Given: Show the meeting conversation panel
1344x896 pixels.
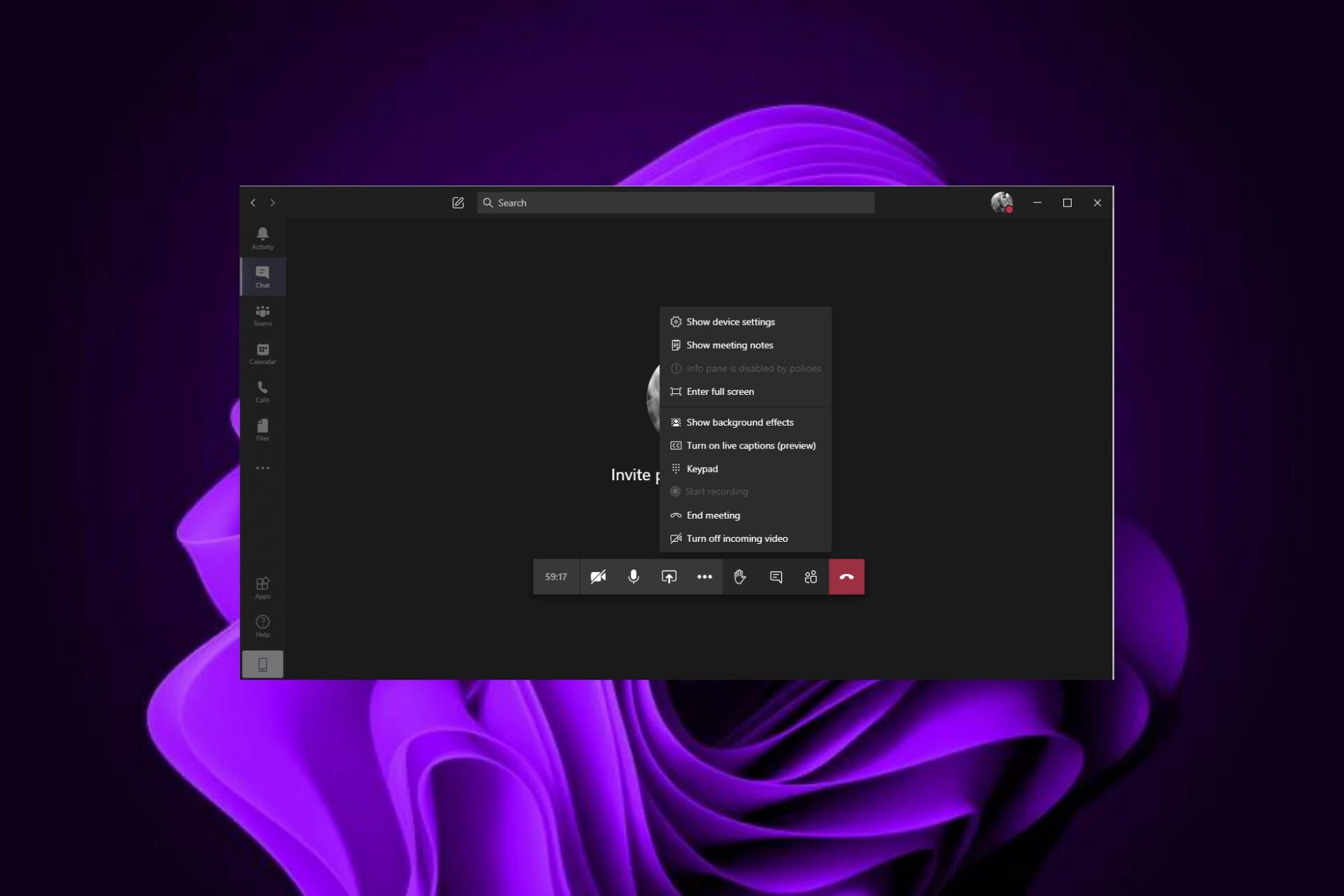Looking at the screenshot, I should pyautogui.click(x=776, y=577).
